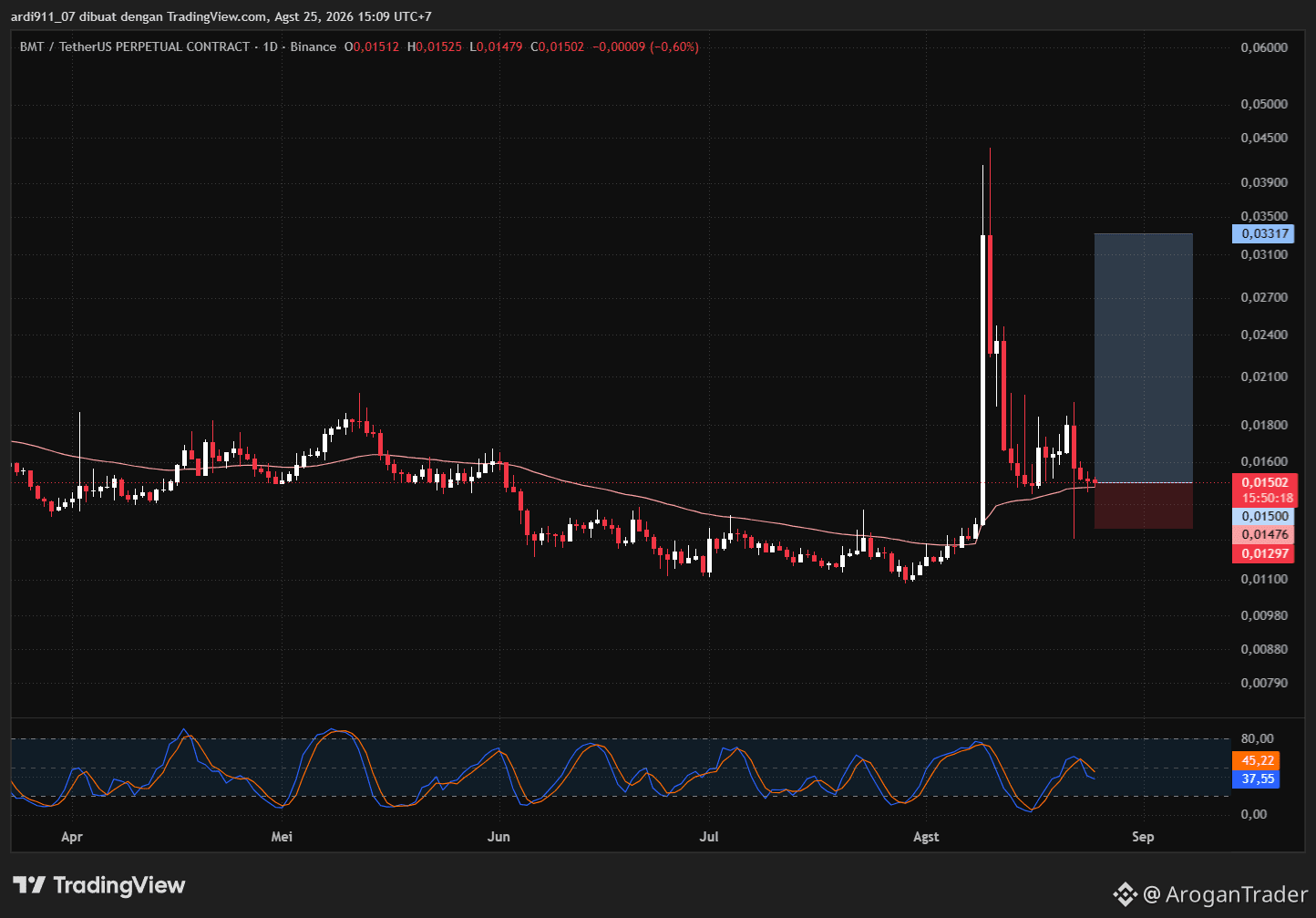Click the 0,03900 price axis label
Image resolution: width=1316 pixels, height=918 pixels.
coord(1265,182)
